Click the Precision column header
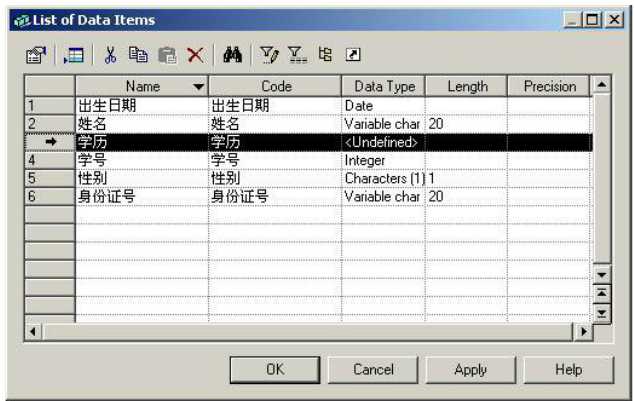The height and width of the screenshot is (401, 634). pos(549,86)
